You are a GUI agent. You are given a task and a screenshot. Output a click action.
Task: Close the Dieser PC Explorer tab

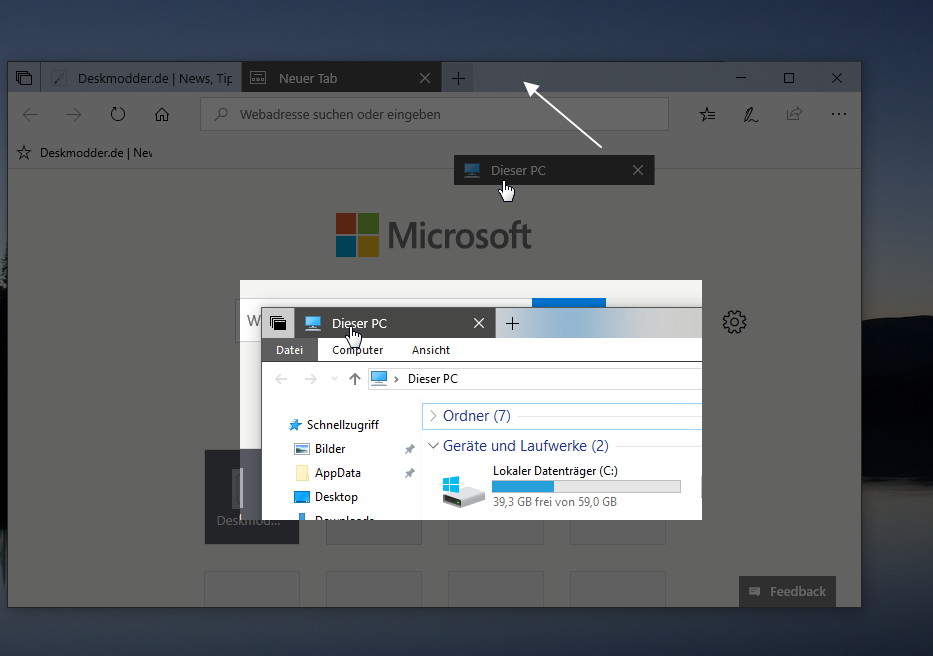(478, 323)
